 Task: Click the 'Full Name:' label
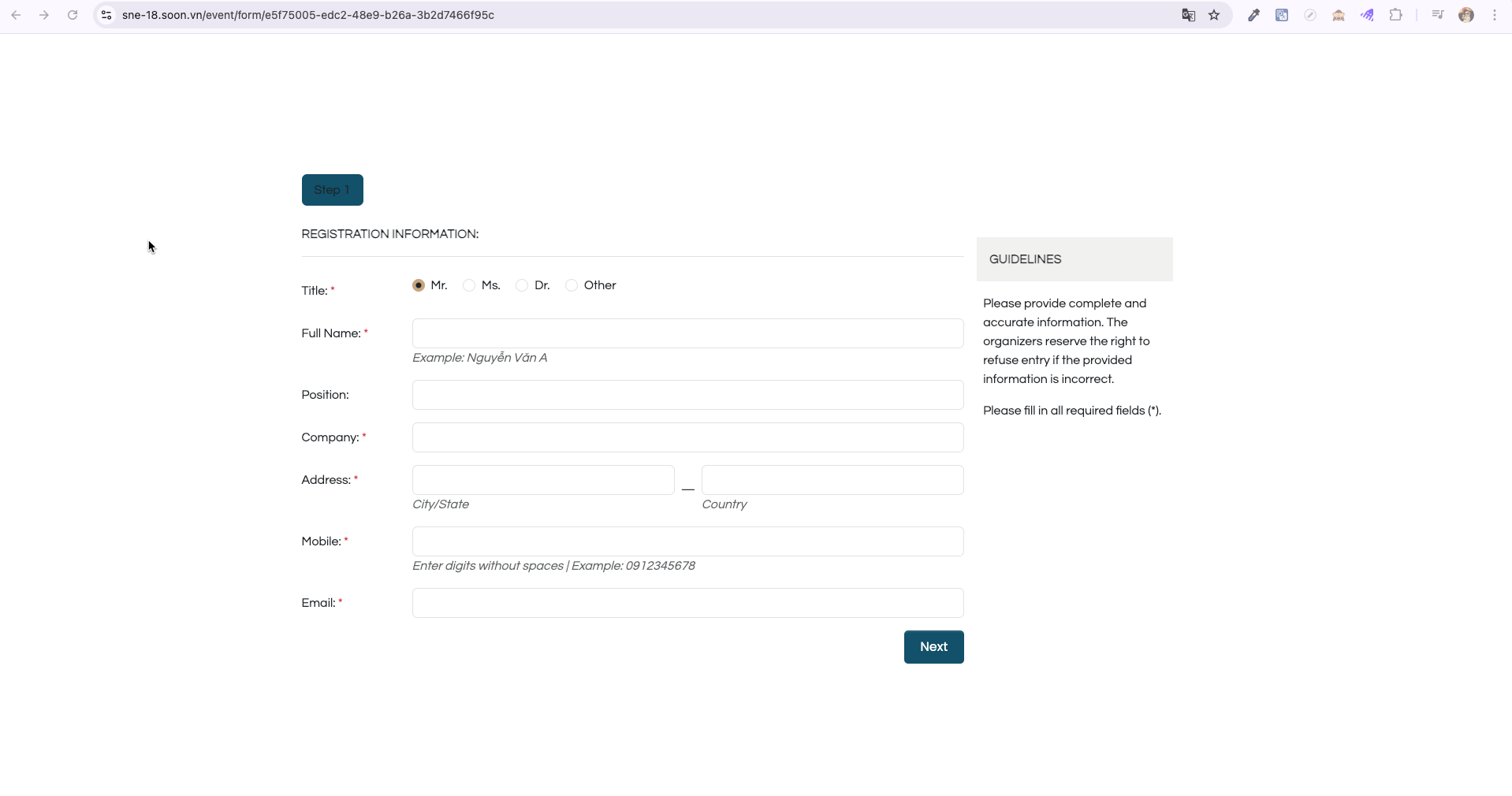[x=331, y=333]
